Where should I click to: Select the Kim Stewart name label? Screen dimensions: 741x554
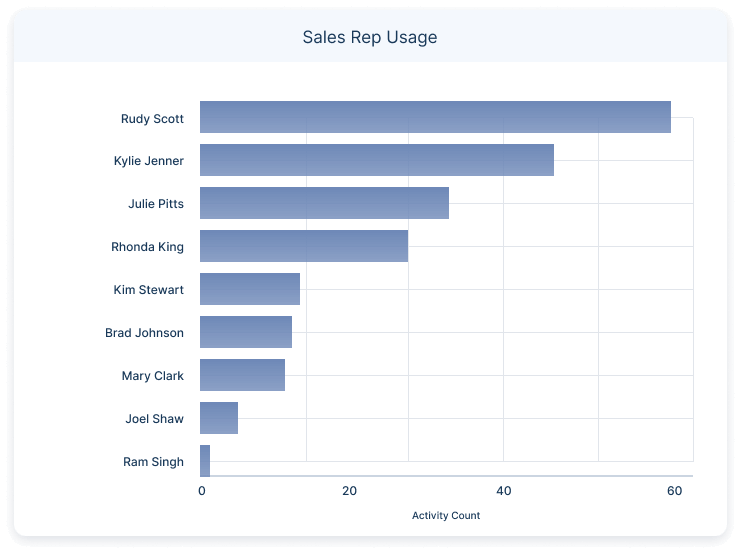coord(149,290)
